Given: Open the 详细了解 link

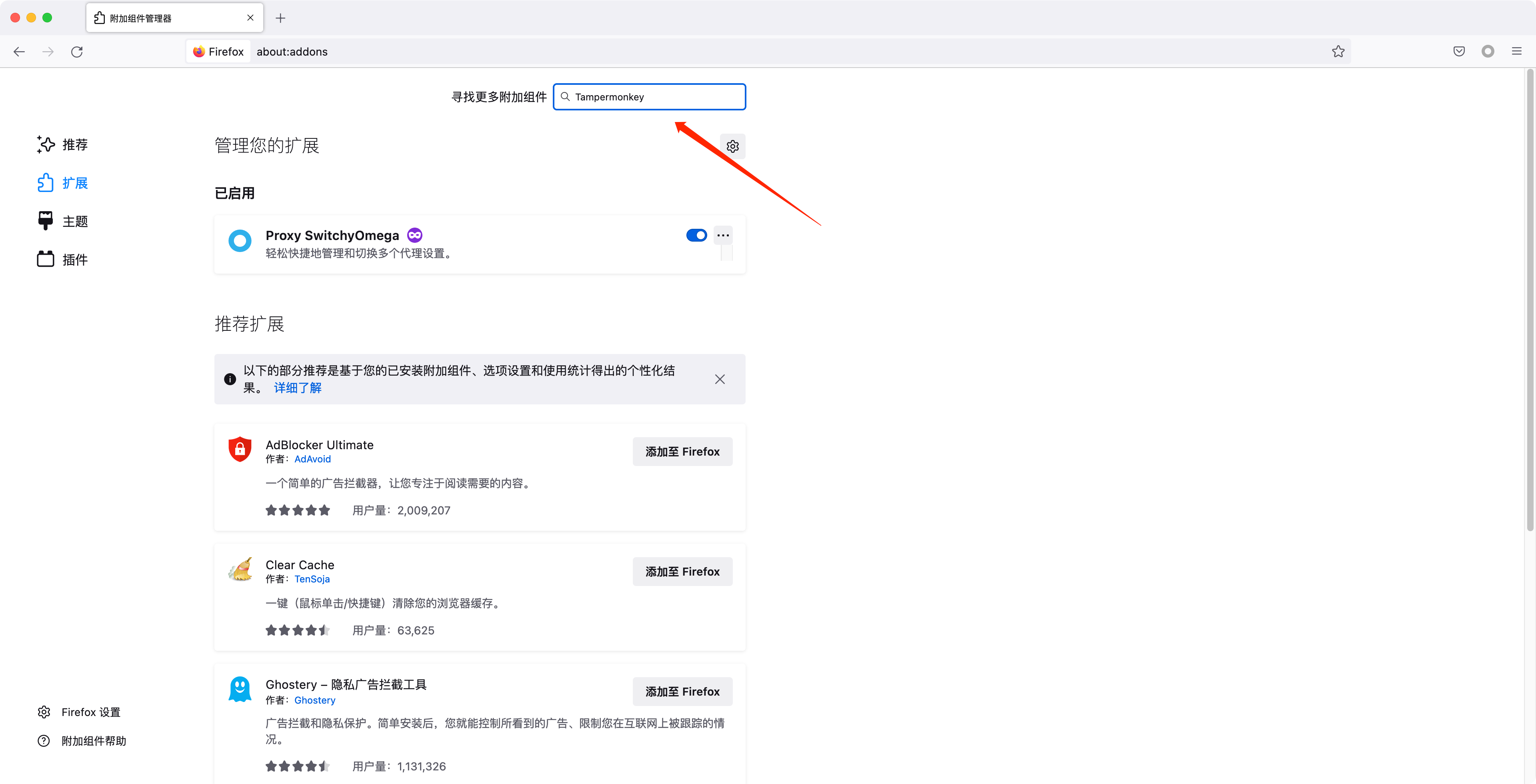Looking at the screenshot, I should pos(298,388).
